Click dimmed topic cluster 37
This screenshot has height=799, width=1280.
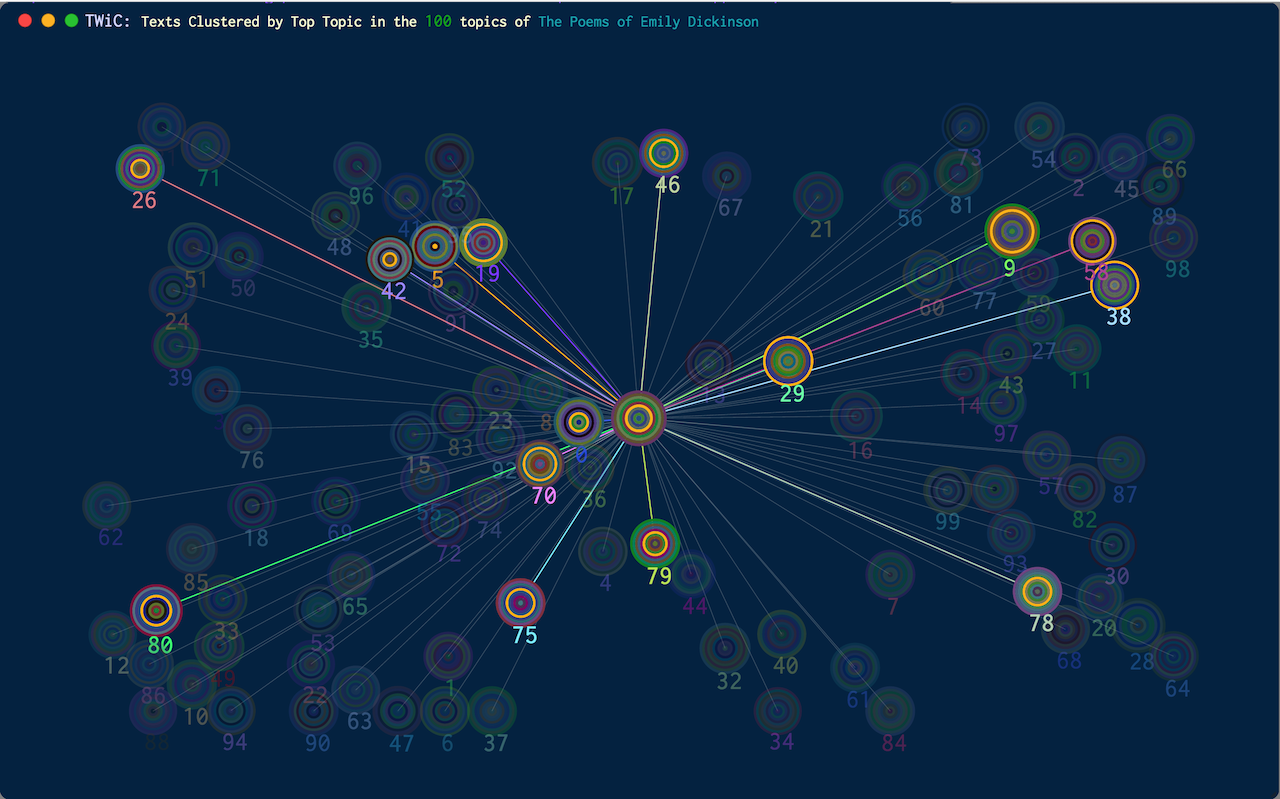pyautogui.click(x=492, y=711)
